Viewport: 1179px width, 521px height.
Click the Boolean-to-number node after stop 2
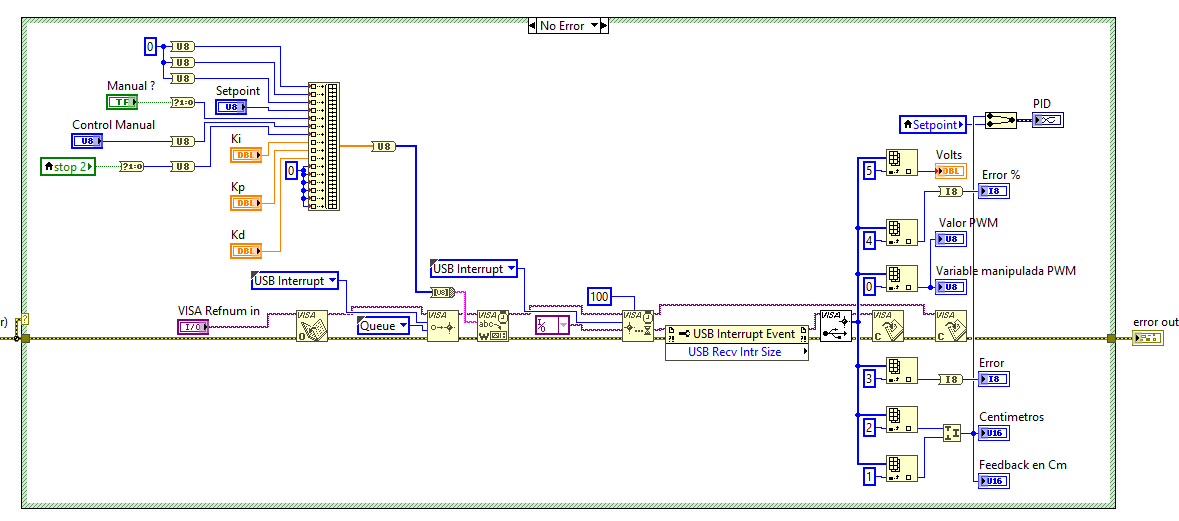tap(132, 166)
